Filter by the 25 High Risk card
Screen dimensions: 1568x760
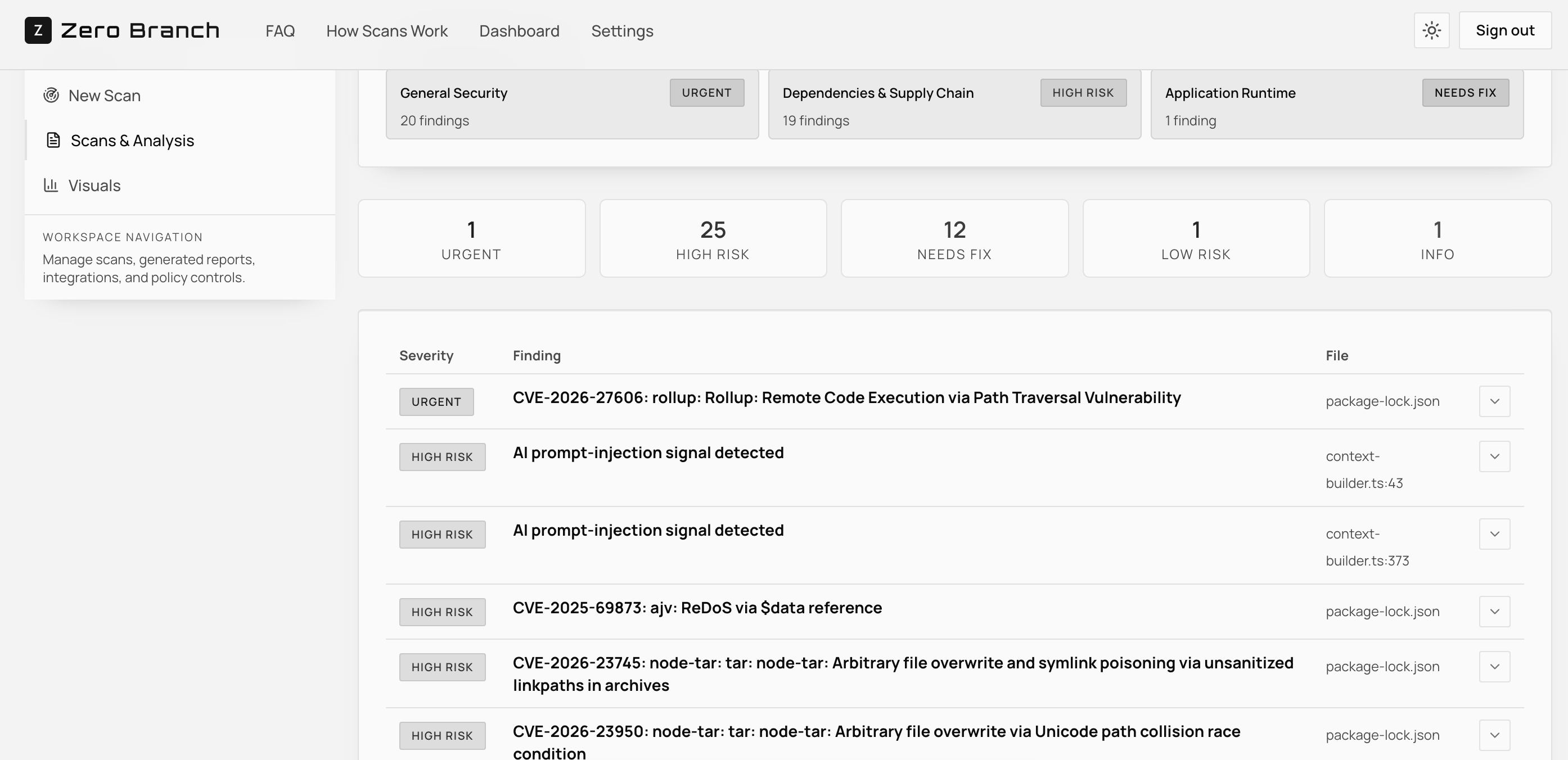(x=712, y=238)
